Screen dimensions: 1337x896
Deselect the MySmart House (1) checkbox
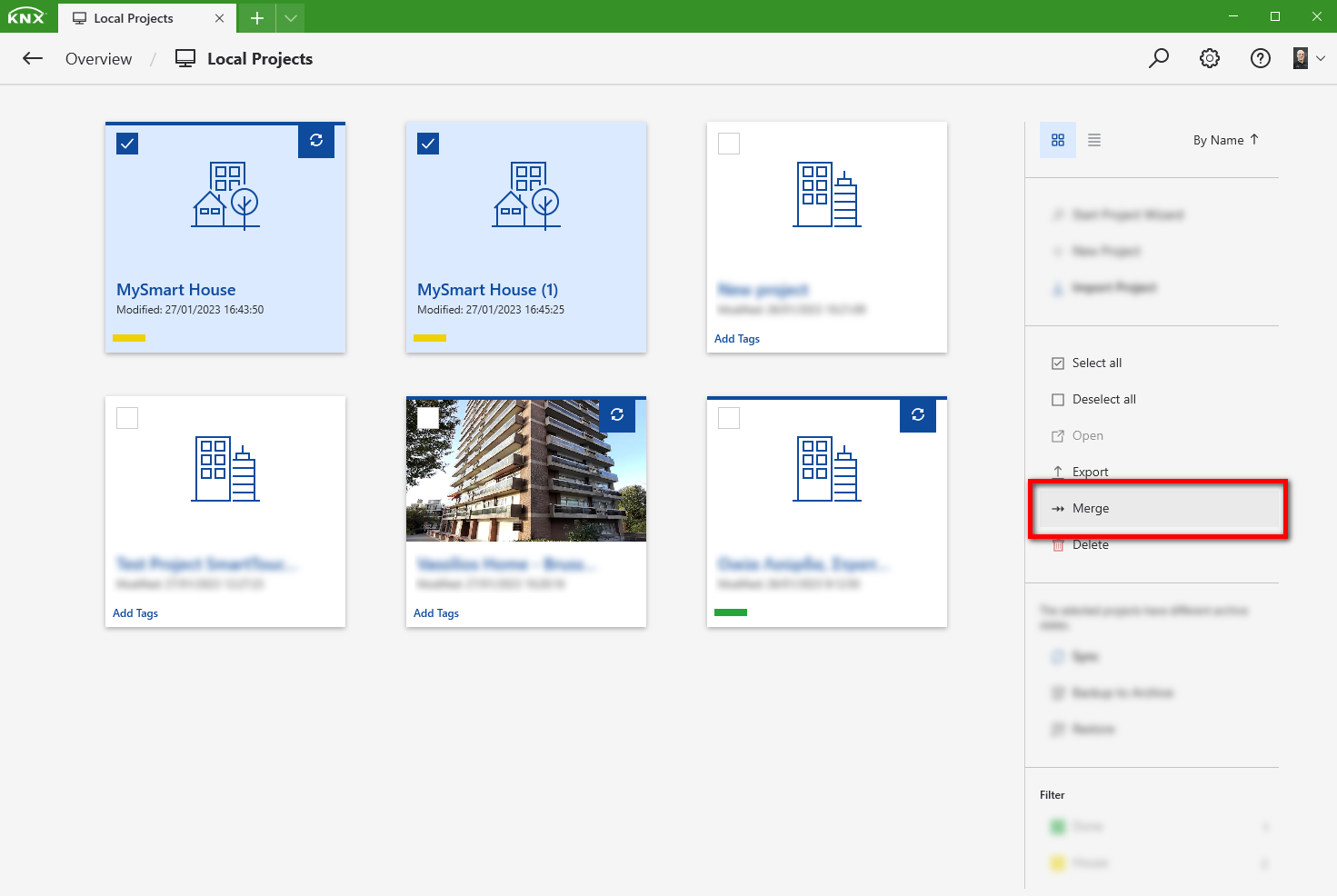pyautogui.click(x=428, y=143)
